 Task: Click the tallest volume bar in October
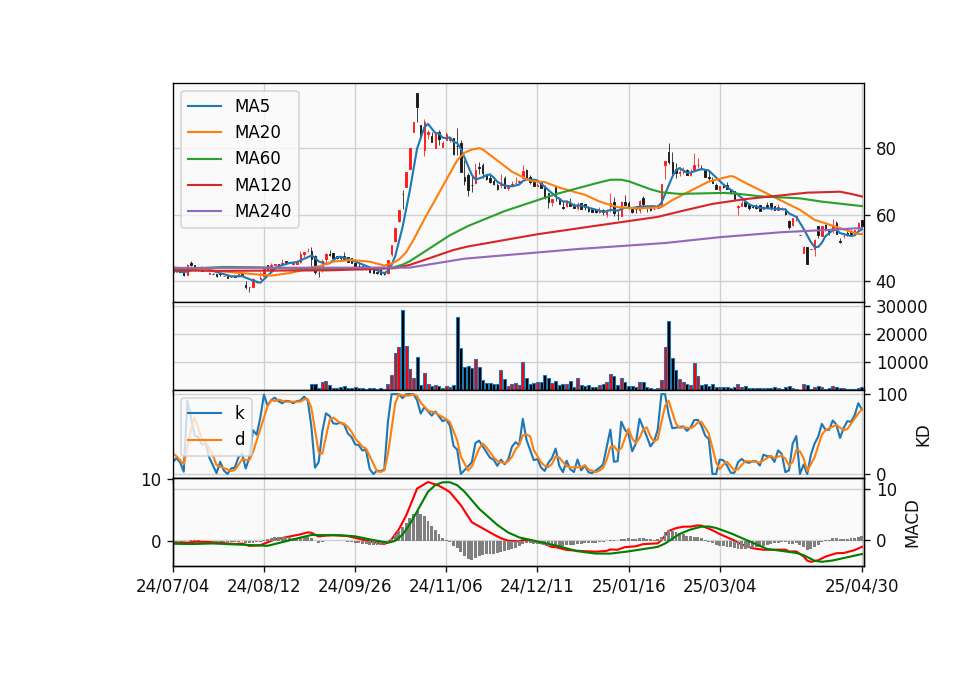[403, 350]
